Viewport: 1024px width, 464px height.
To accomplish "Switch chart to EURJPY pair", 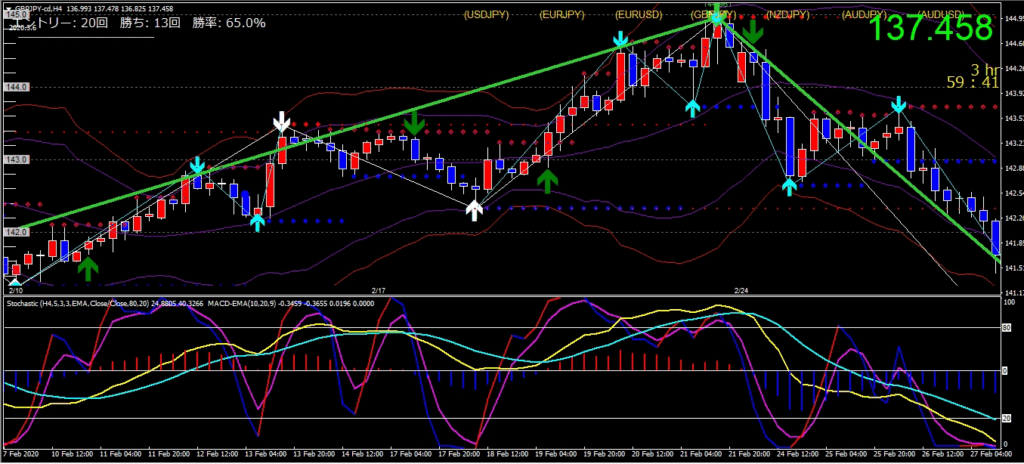I will 563,15.
